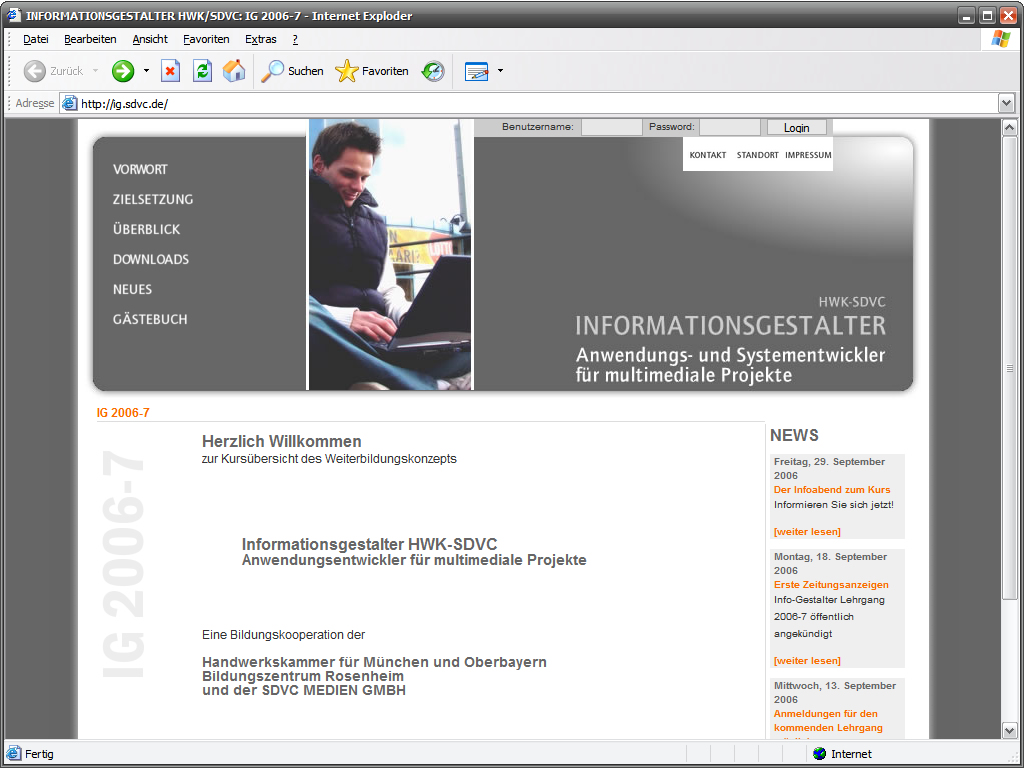Image resolution: width=1024 pixels, height=768 pixels.
Task: Open the Favoriten menu
Action: (206, 39)
